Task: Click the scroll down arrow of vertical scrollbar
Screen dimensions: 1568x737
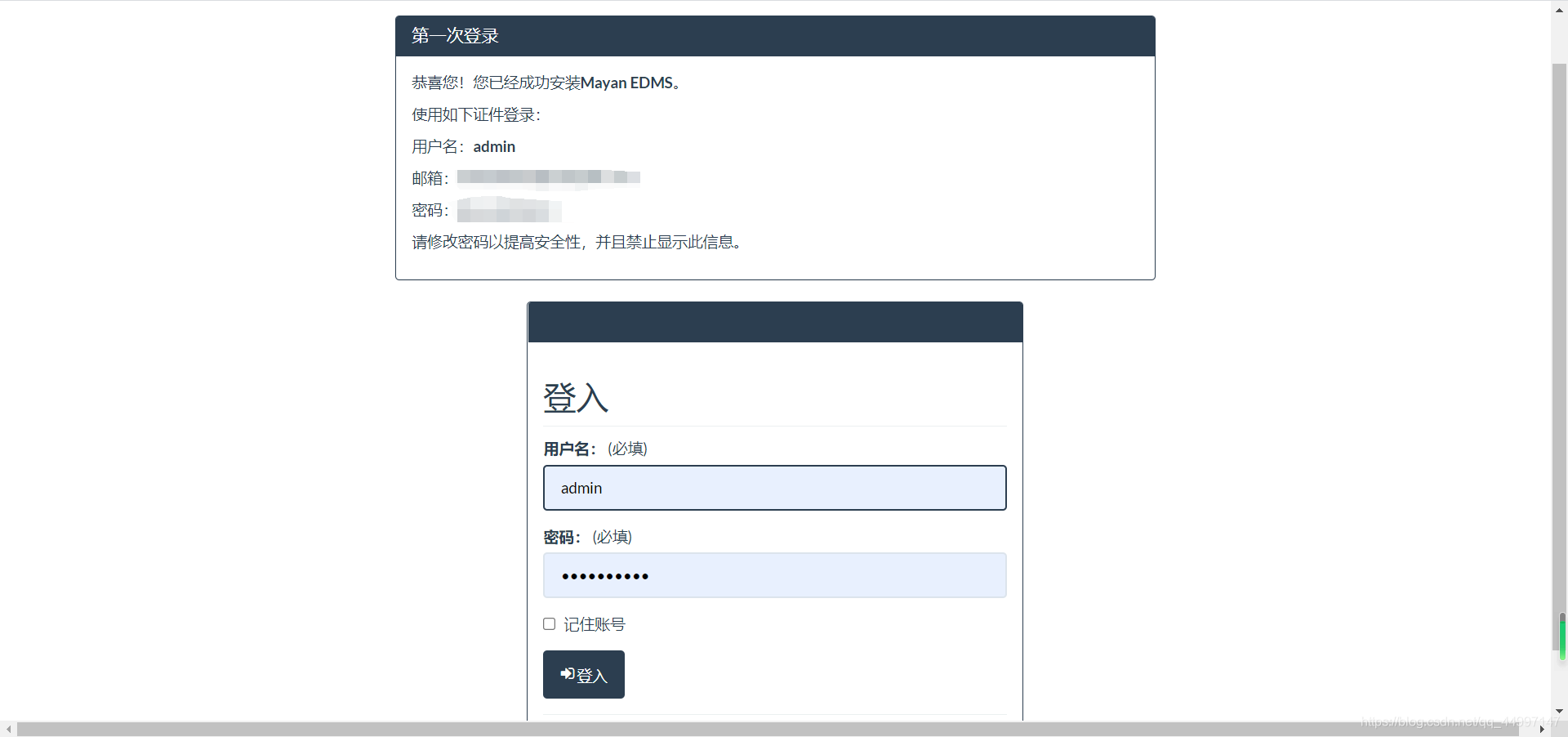Action: (1559, 712)
